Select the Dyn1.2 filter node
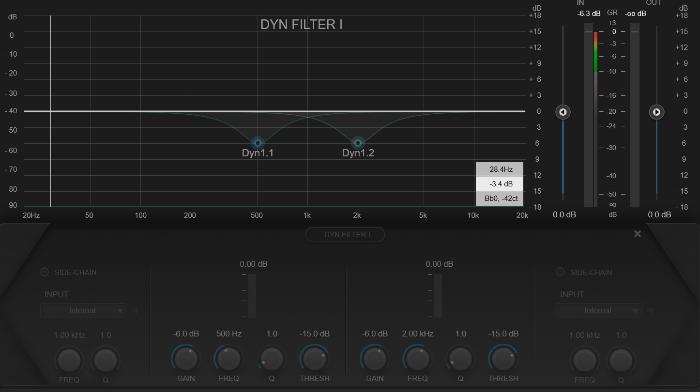Viewport: 700px width, 392px height. [x=358, y=143]
